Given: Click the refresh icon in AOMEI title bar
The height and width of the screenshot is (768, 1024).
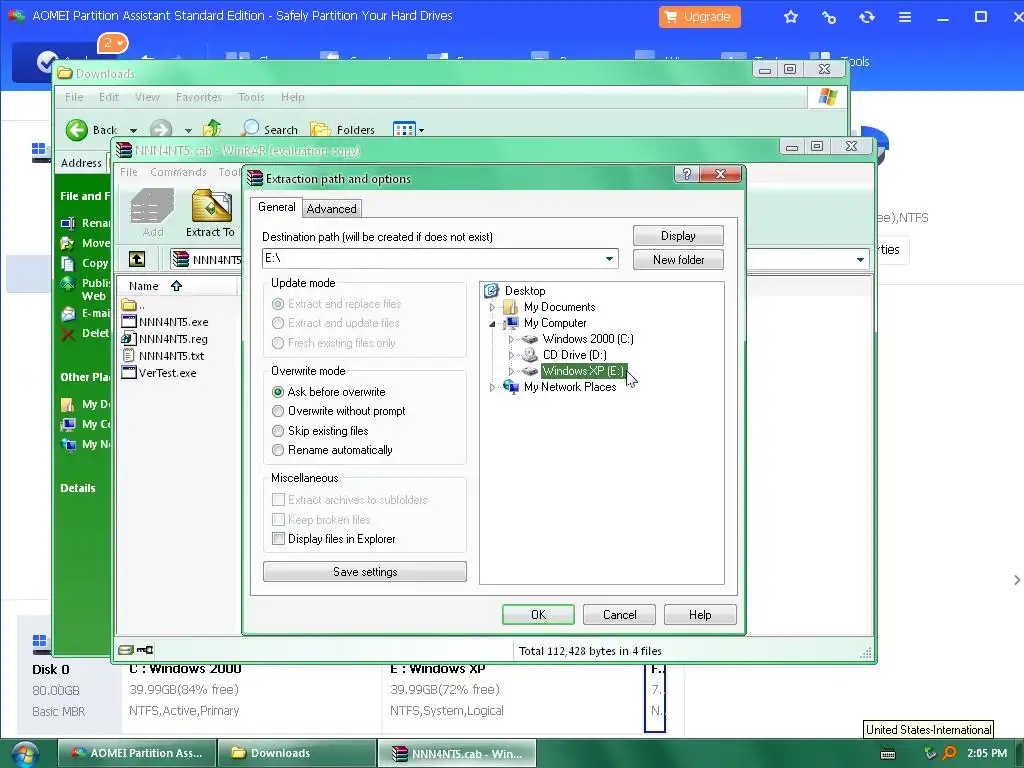Looking at the screenshot, I should tap(867, 17).
